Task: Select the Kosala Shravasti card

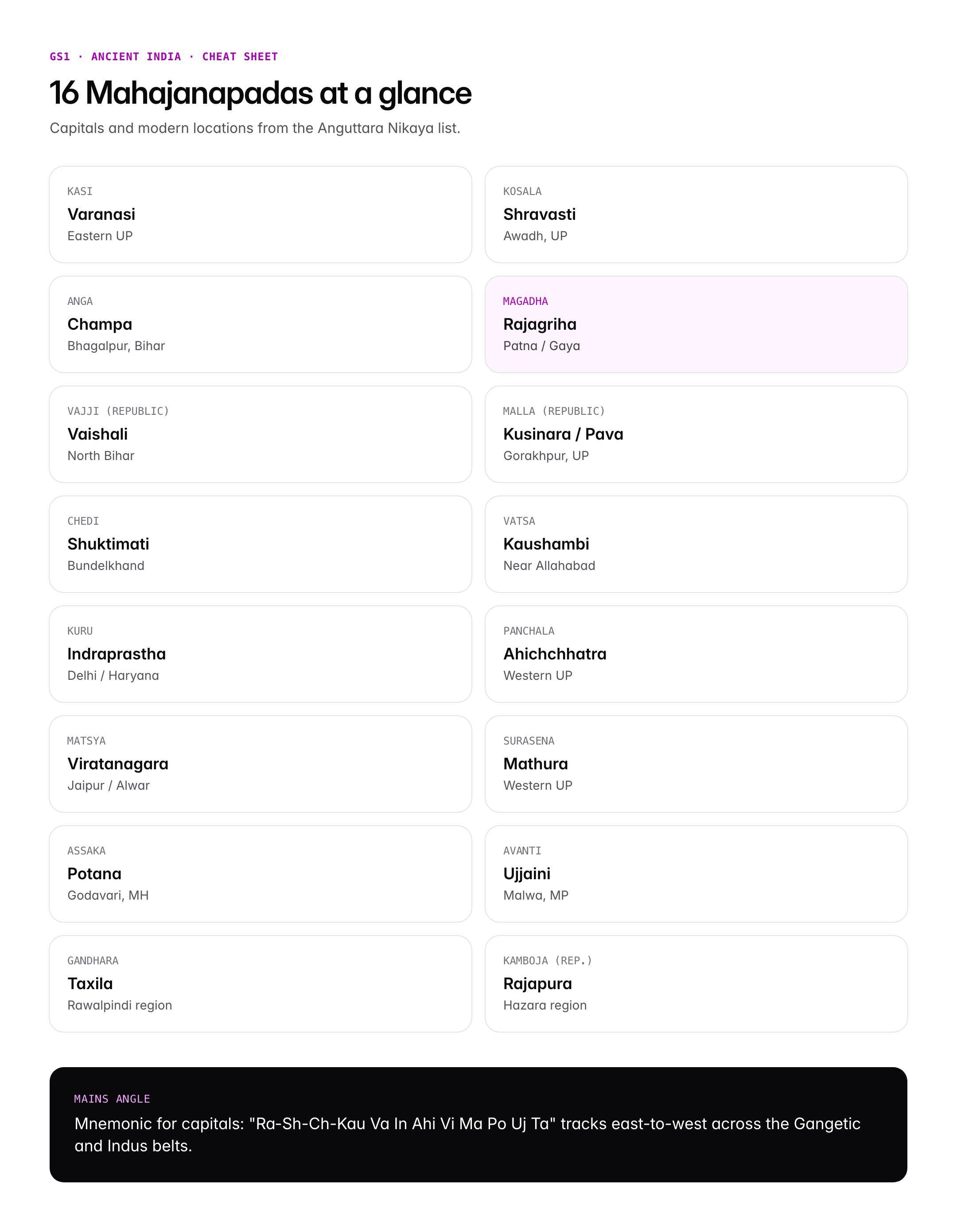Action: [x=696, y=214]
